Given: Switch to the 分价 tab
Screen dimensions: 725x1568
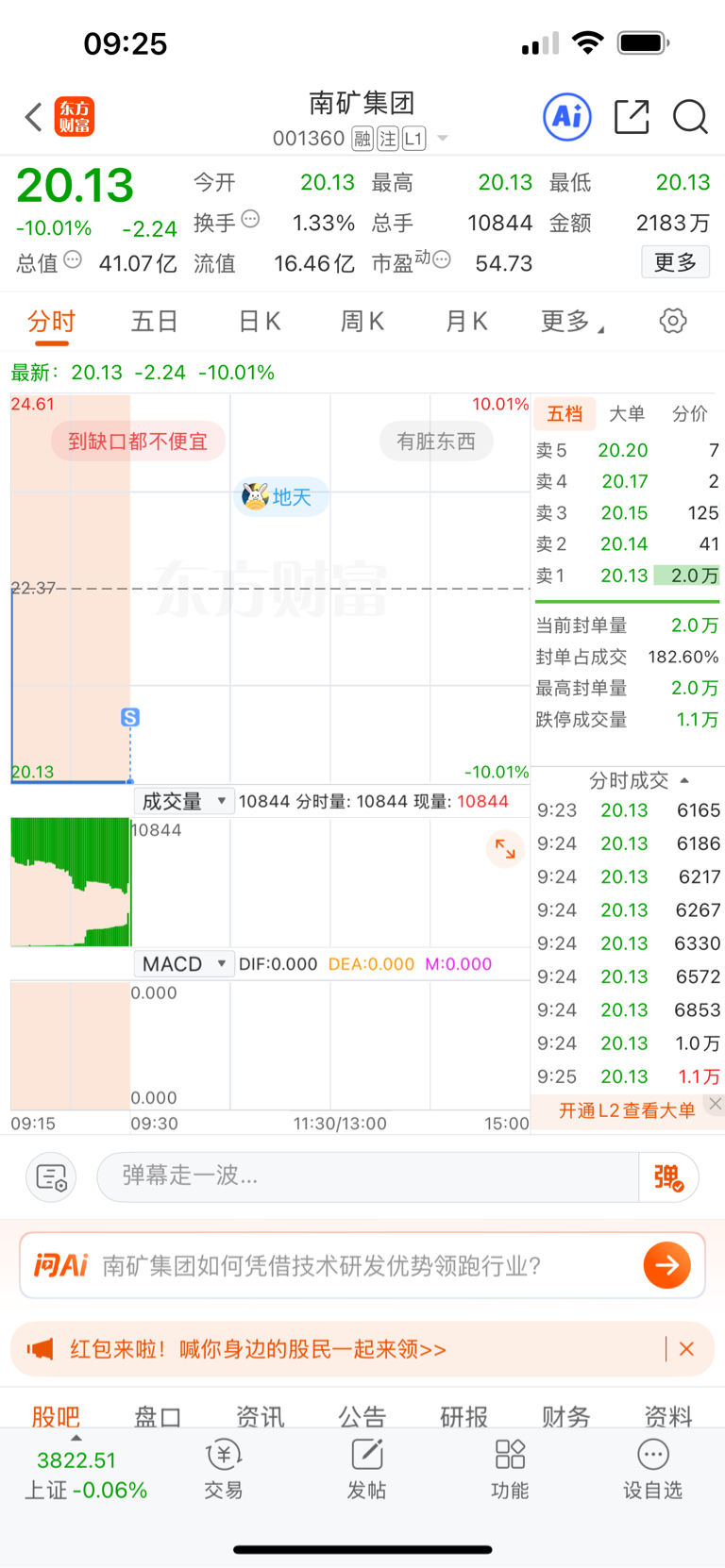Looking at the screenshot, I should point(690,413).
